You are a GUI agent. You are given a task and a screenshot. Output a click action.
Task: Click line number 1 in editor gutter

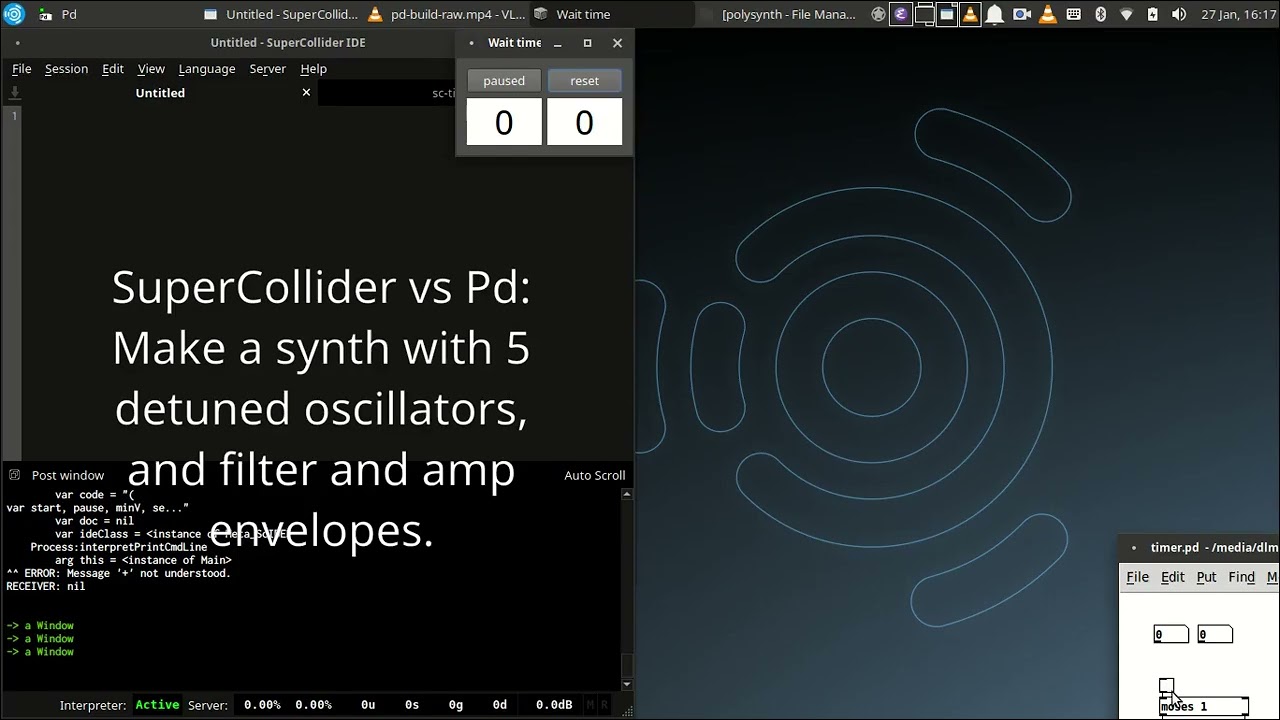14,116
